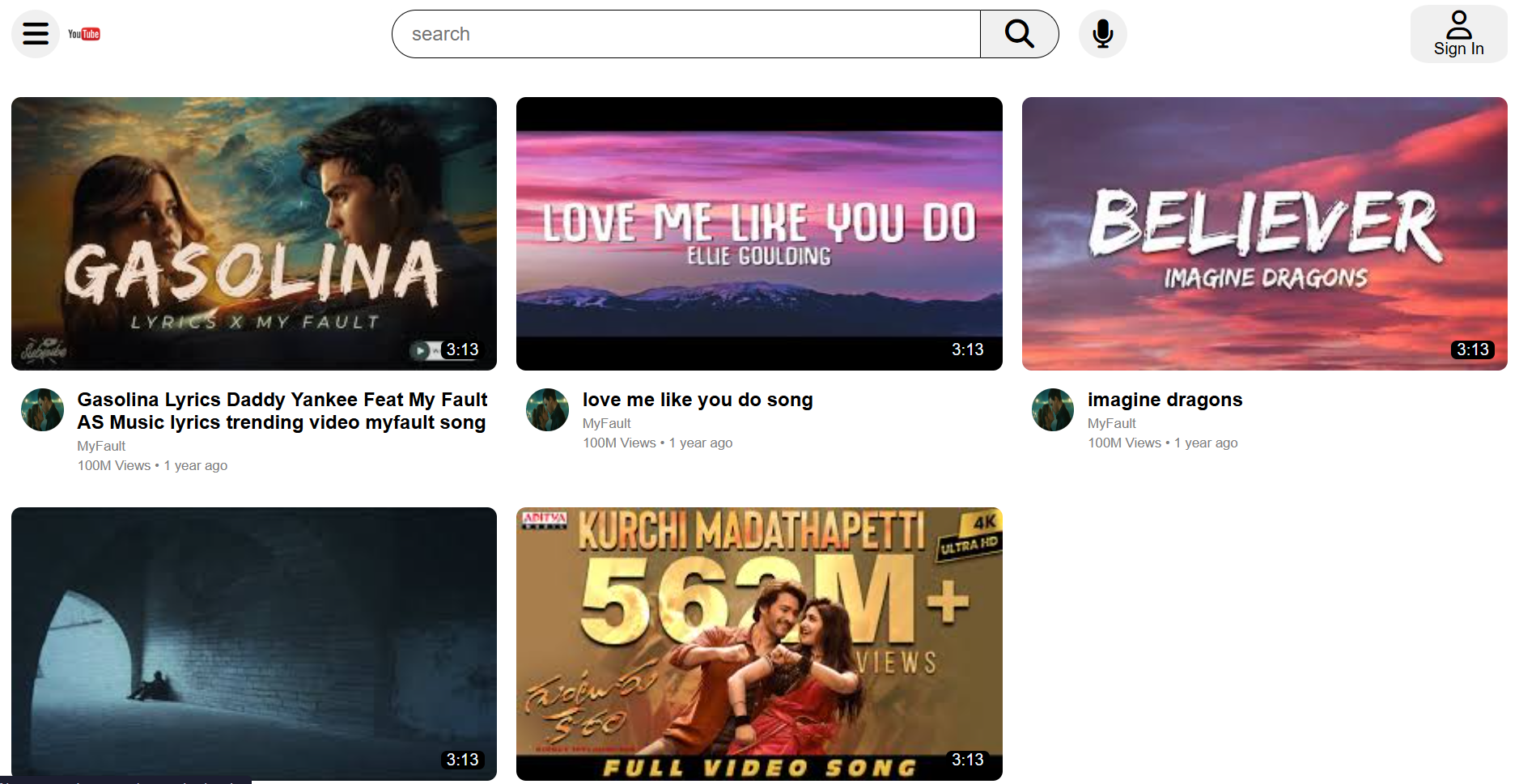Viewport: 1519px width, 784px height.
Task: Click '100M Views • 1 year ago' under love me like you do
Action: pyautogui.click(x=657, y=443)
